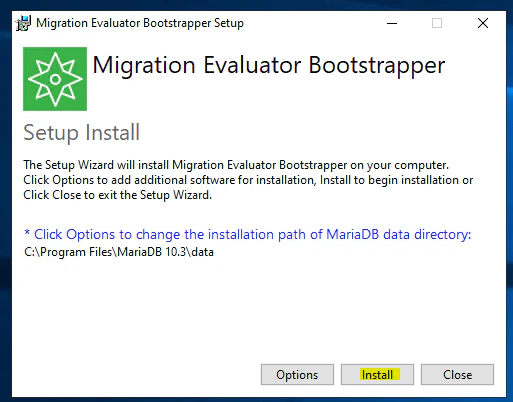
Task: Click the C:\Program Files\MariaDB 10.3\data path
Action: pyautogui.click(x=119, y=252)
